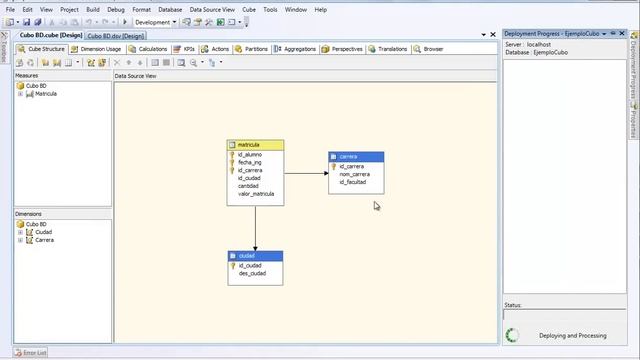Click the Properties Window toolbar icon

click(198, 22)
